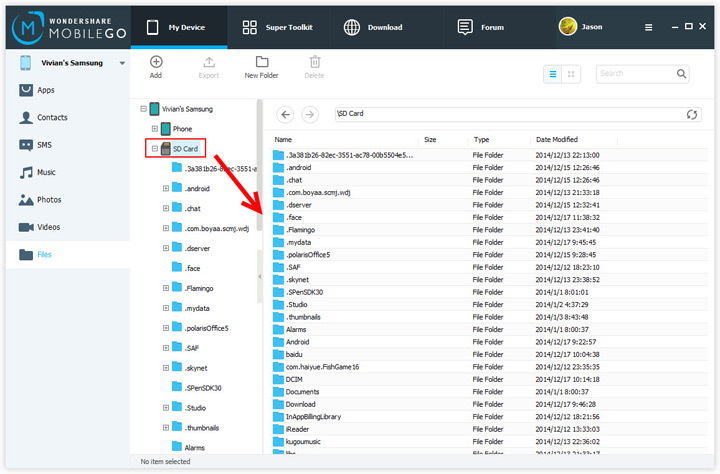Image resolution: width=720 pixels, height=474 pixels.
Task: Open Videos in the sidebar
Action: click(x=39, y=227)
